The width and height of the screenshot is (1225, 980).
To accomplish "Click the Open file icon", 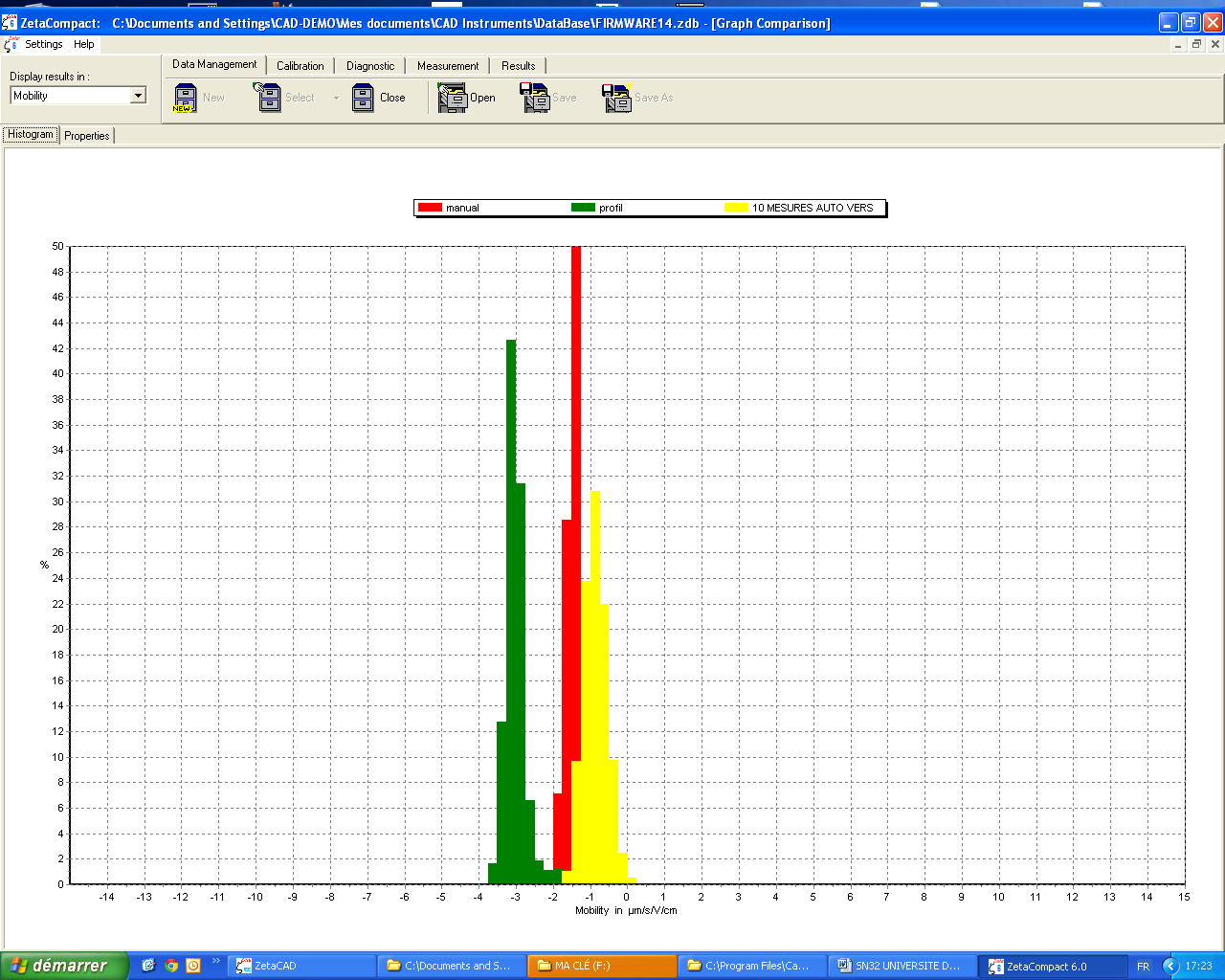I will pos(452,98).
